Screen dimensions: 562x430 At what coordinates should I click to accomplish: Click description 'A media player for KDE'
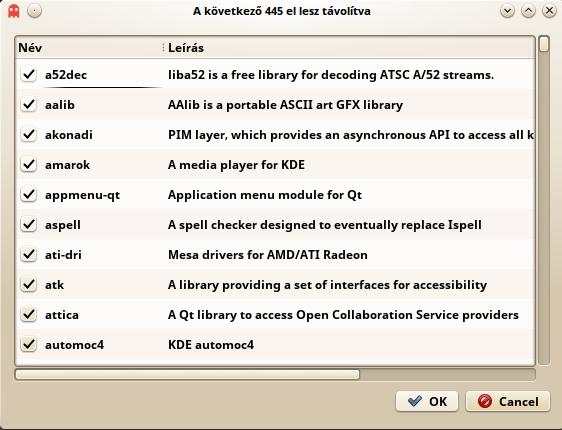click(x=236, y=165)
